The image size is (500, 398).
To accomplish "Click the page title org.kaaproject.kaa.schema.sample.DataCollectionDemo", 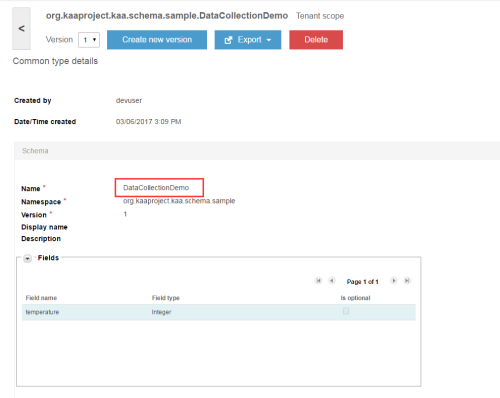I will coord(167,16).
